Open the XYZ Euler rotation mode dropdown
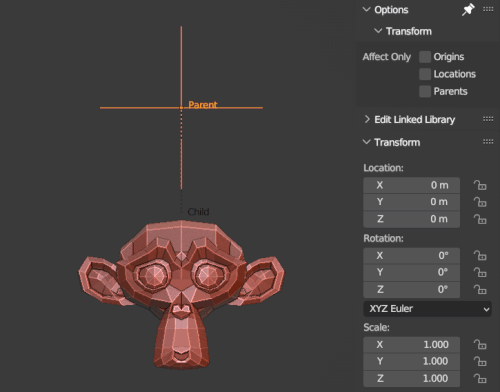Image resolution: width=500 pixels, height=392 pixels. click(427, 309)
